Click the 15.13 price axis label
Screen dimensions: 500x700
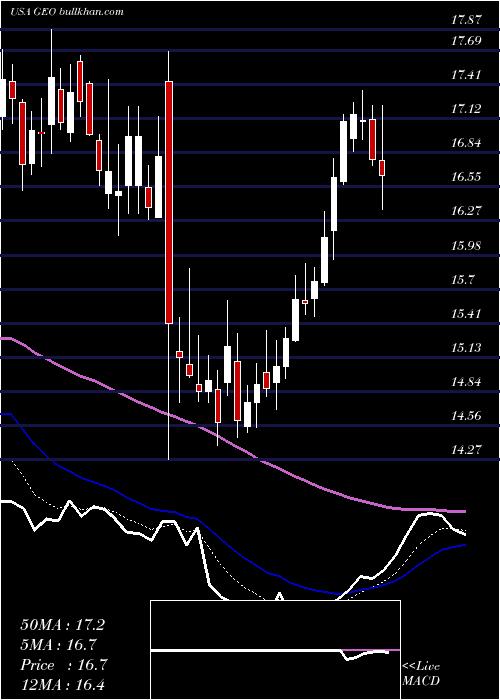pos(466,348)
